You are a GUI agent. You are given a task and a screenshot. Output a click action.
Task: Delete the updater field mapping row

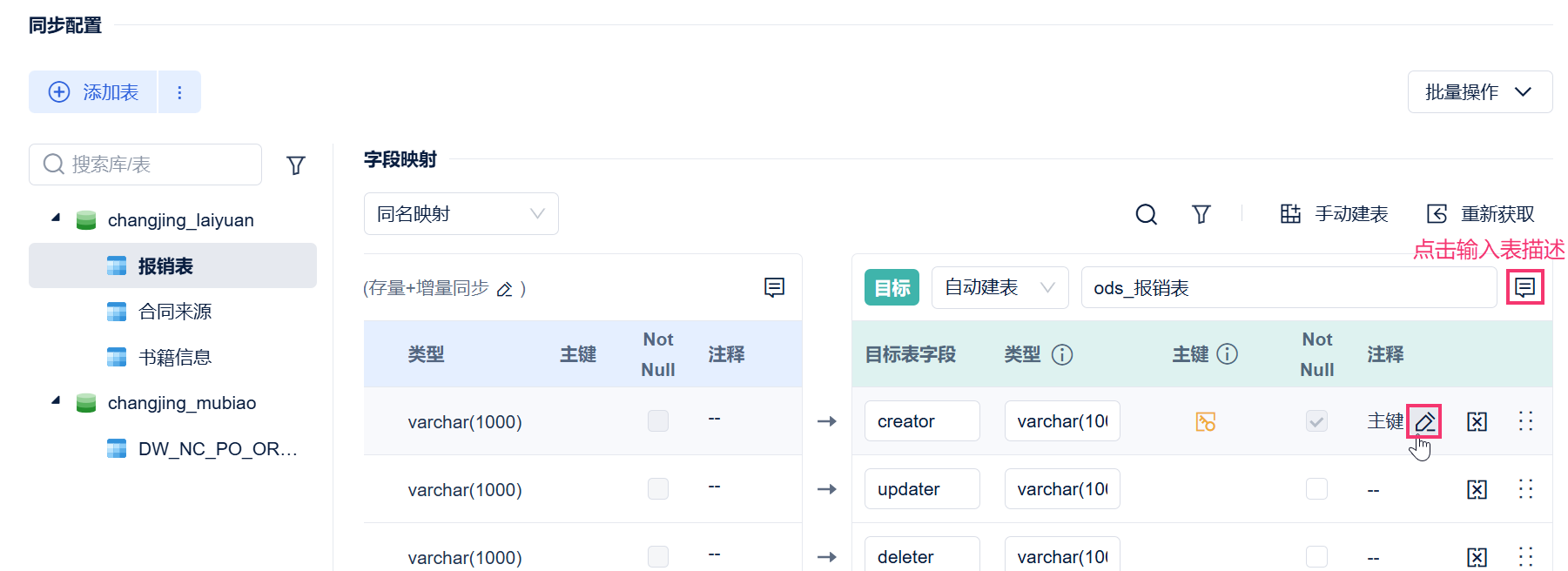[1477, 490]
